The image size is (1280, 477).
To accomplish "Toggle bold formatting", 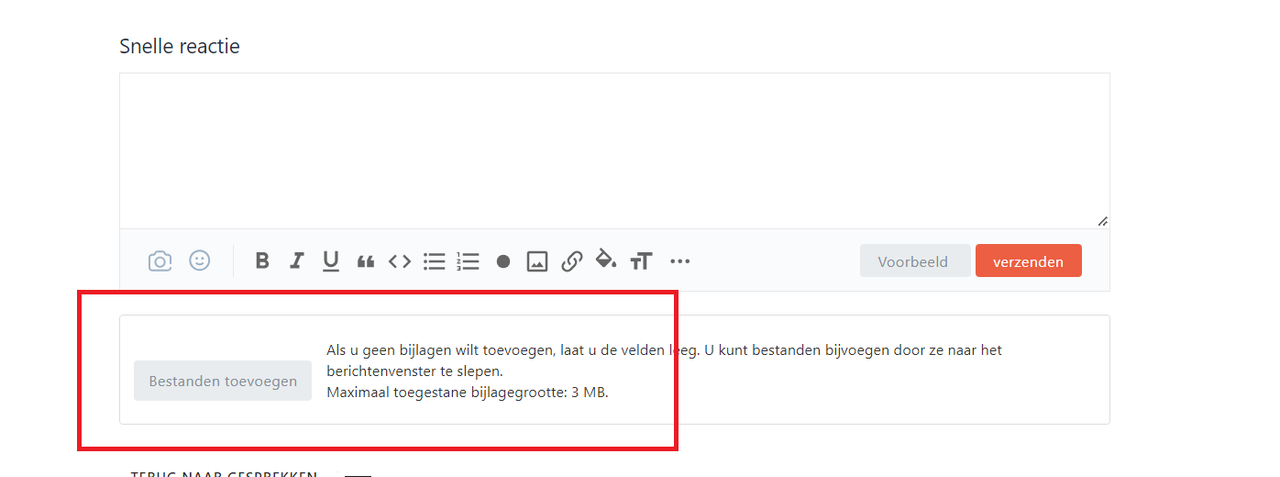I will (262, 261).
